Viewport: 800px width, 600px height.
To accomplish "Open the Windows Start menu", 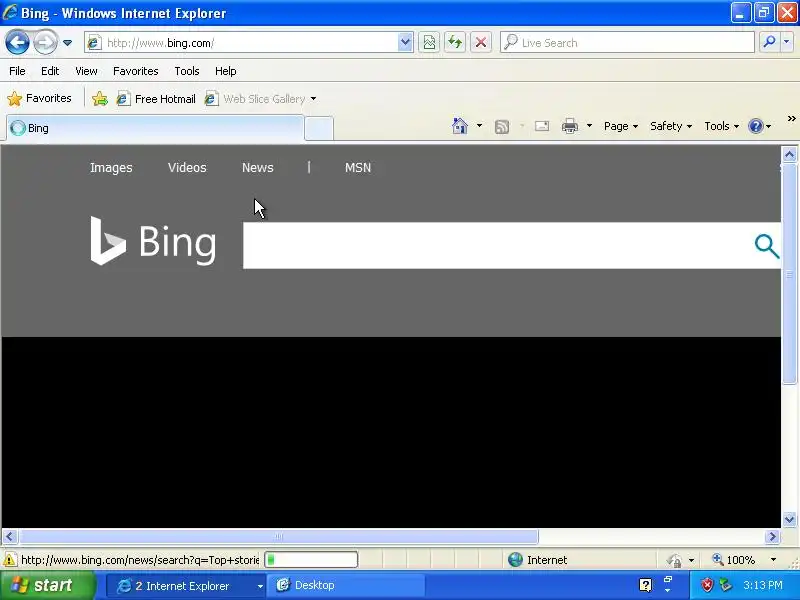I will (47, 585).
